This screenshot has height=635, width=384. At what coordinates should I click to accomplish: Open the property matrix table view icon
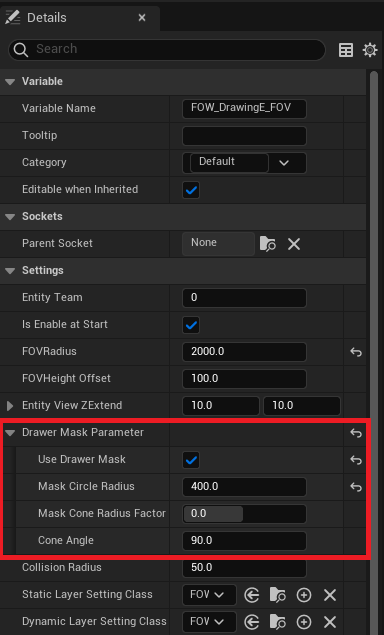(346, 50)
